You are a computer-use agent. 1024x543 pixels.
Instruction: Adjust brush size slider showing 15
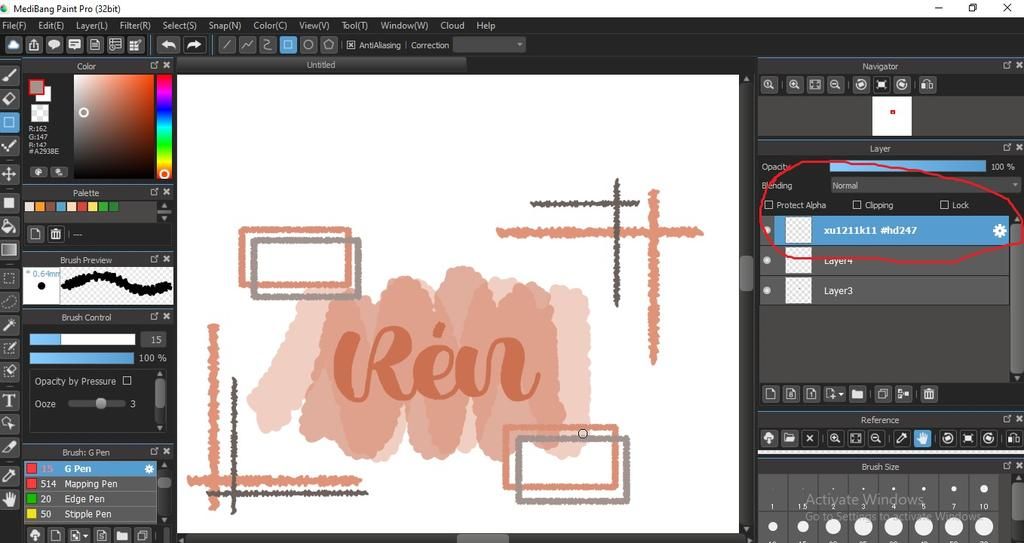coord(82,339)
